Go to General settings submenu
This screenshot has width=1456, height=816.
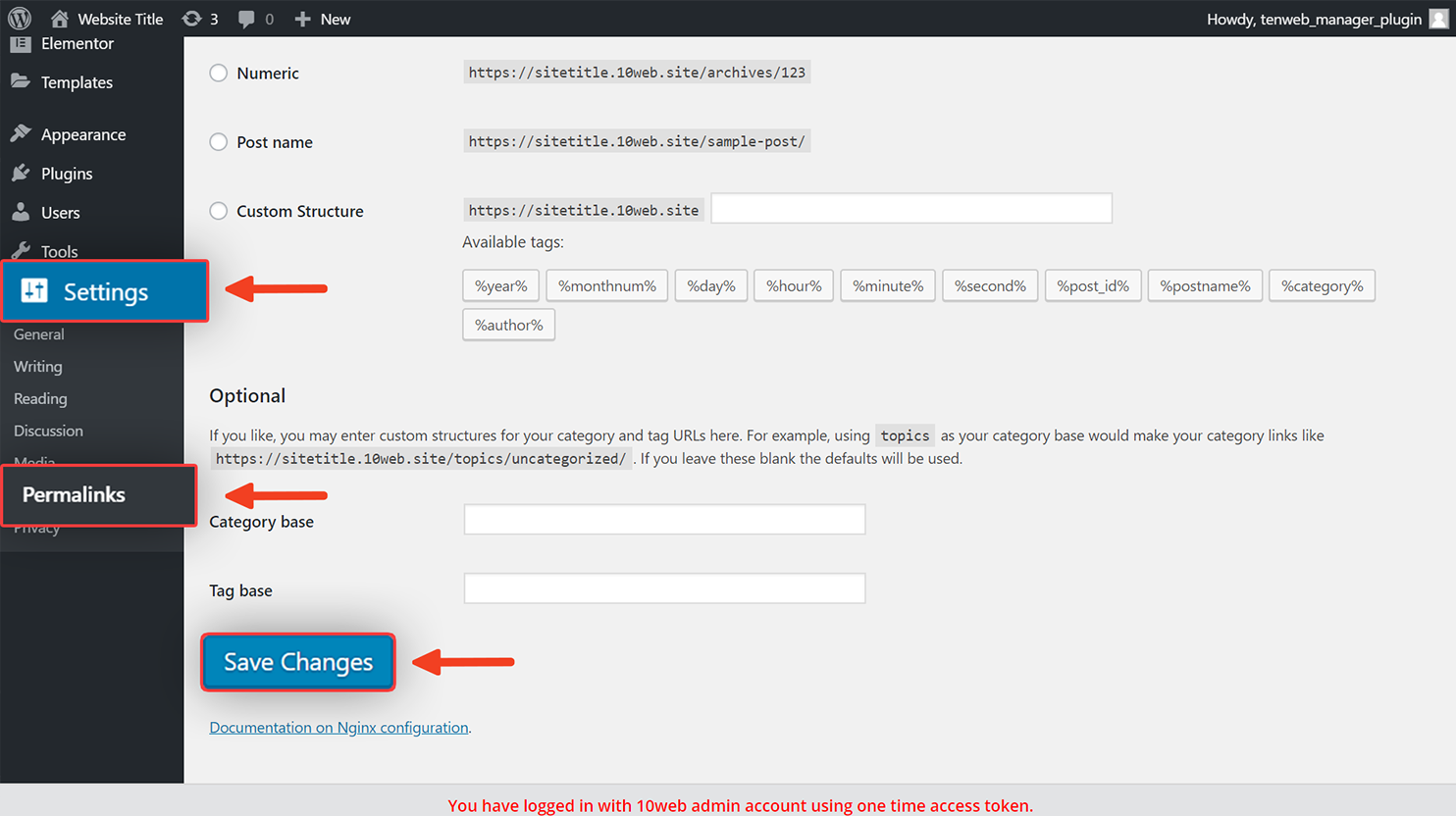click(x=39, y=334)
